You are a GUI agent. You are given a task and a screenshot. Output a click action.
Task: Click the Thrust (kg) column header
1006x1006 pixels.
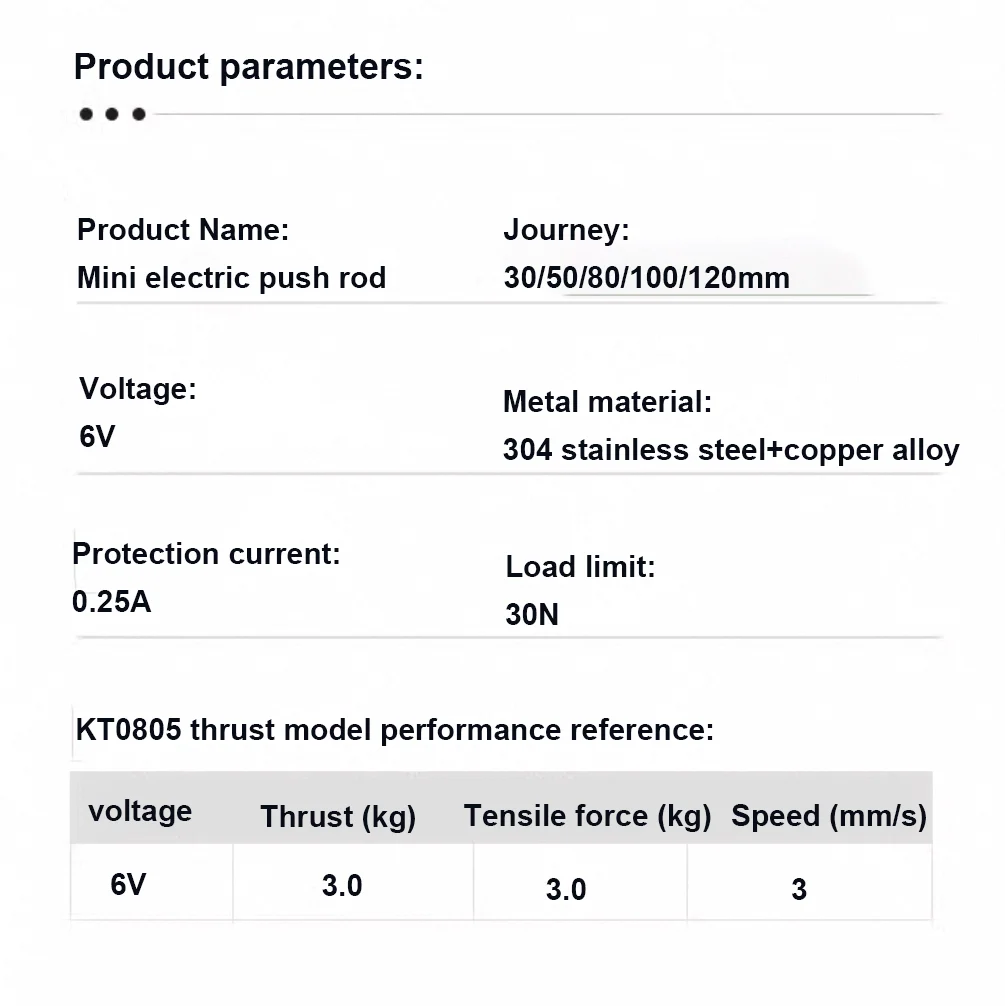[338, 817]
